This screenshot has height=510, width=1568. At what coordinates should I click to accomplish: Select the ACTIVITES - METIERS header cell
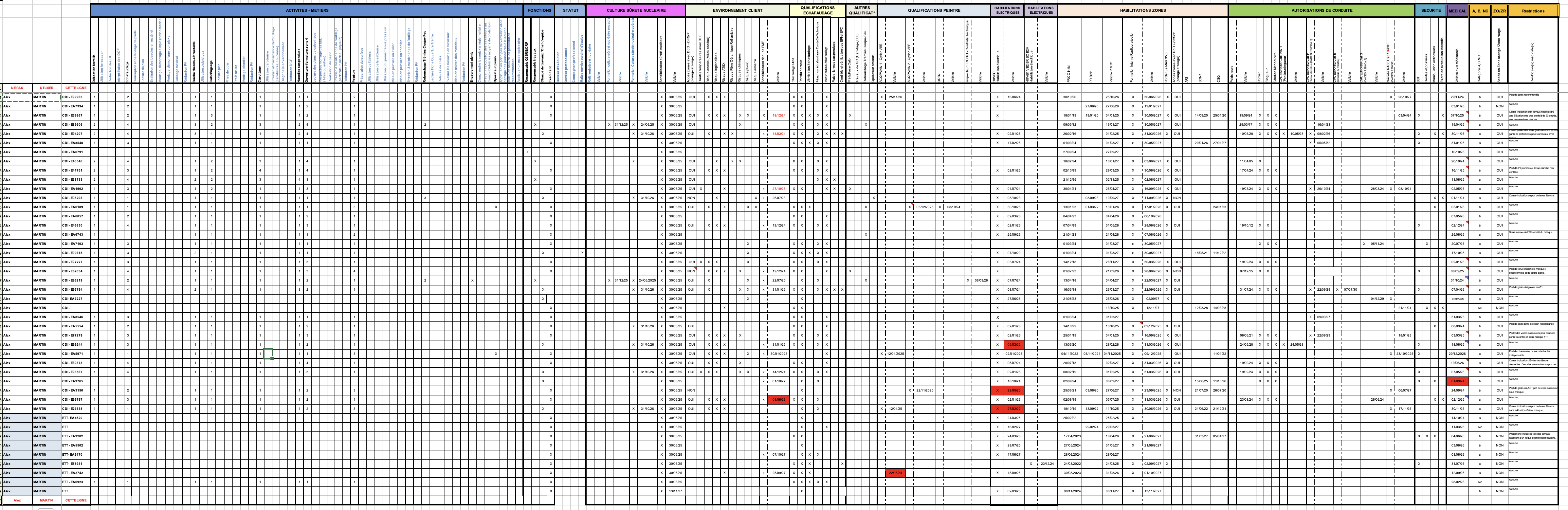coord(307,10)
